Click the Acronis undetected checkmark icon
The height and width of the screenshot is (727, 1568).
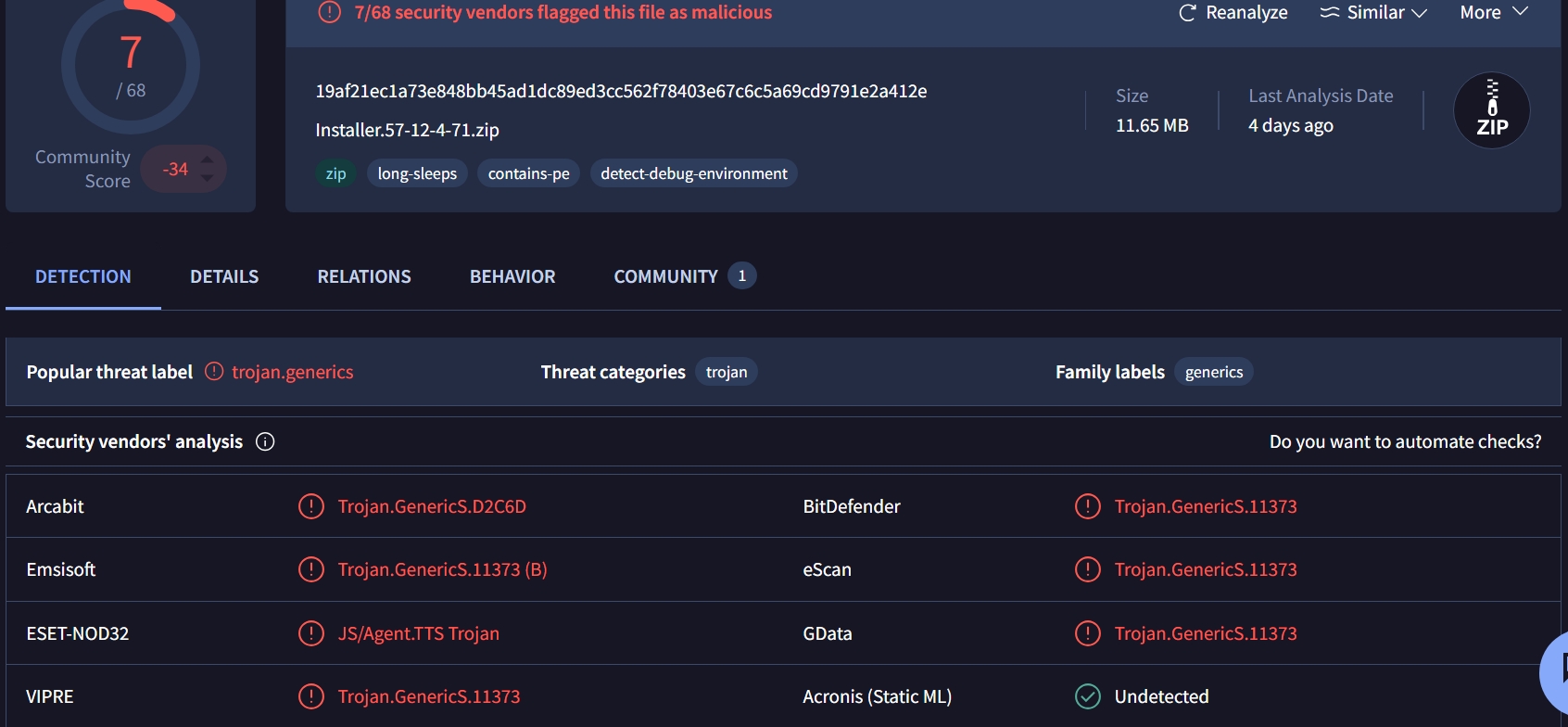pos(1087,696)
